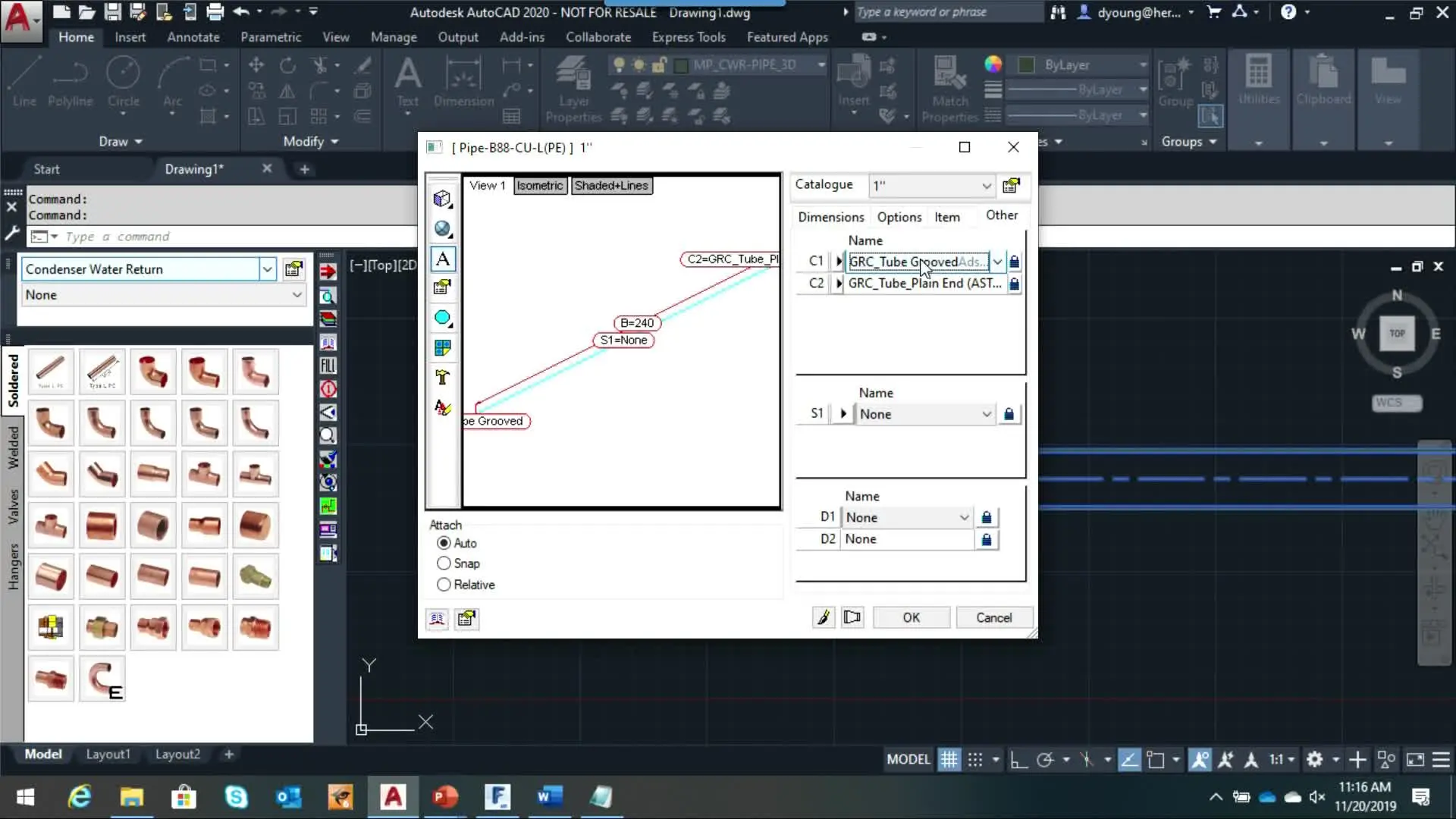Switch to the Other tab
Image resolution: width=1456 pixels, height=819 pixels.
(1002, 215)
